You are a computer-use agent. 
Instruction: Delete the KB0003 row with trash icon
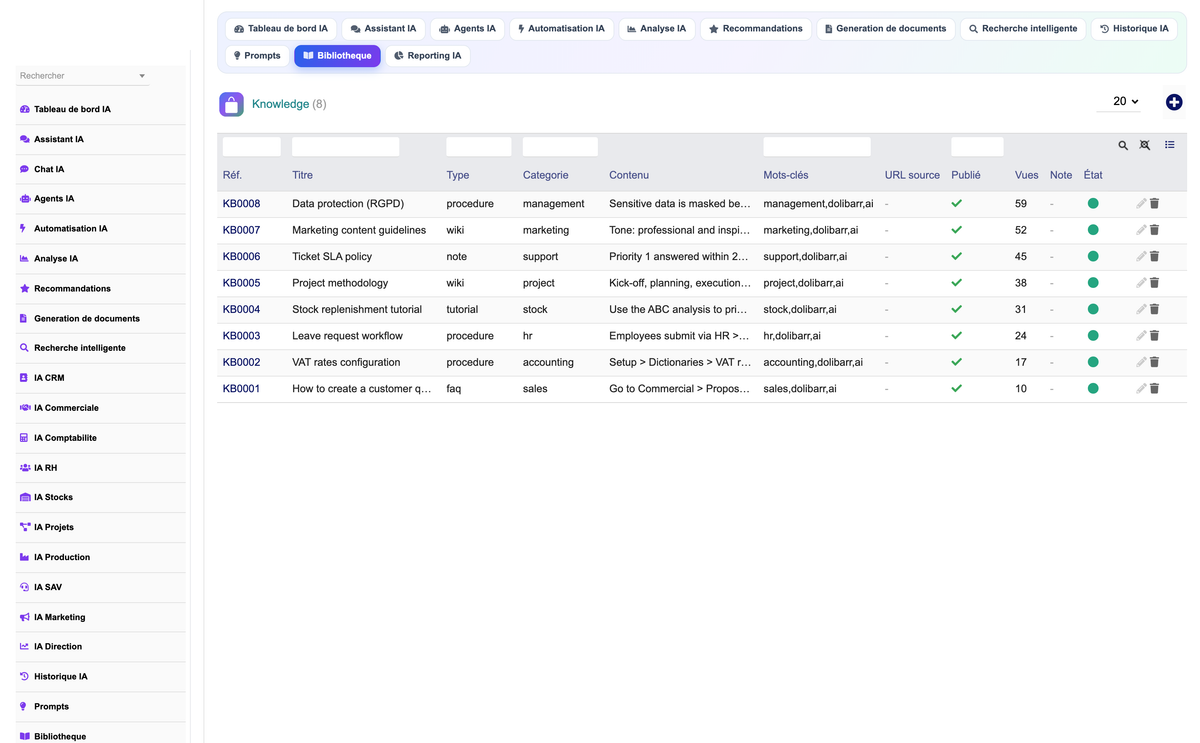point(1154,336)
